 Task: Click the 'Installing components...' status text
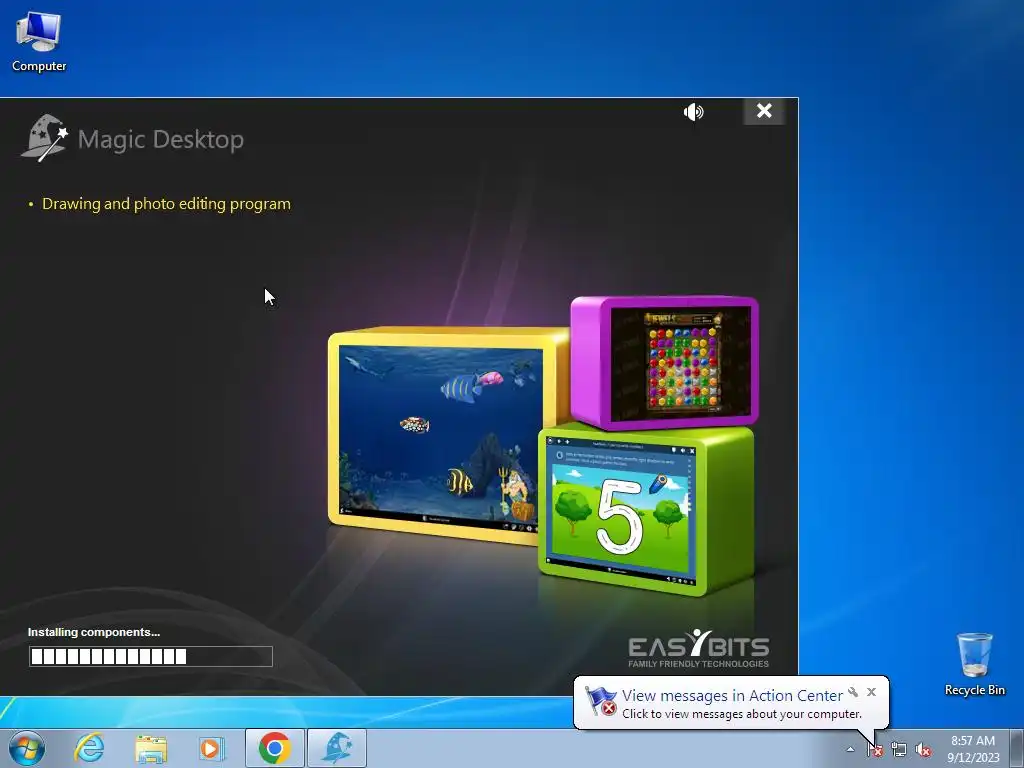click(x=93, y=632)
